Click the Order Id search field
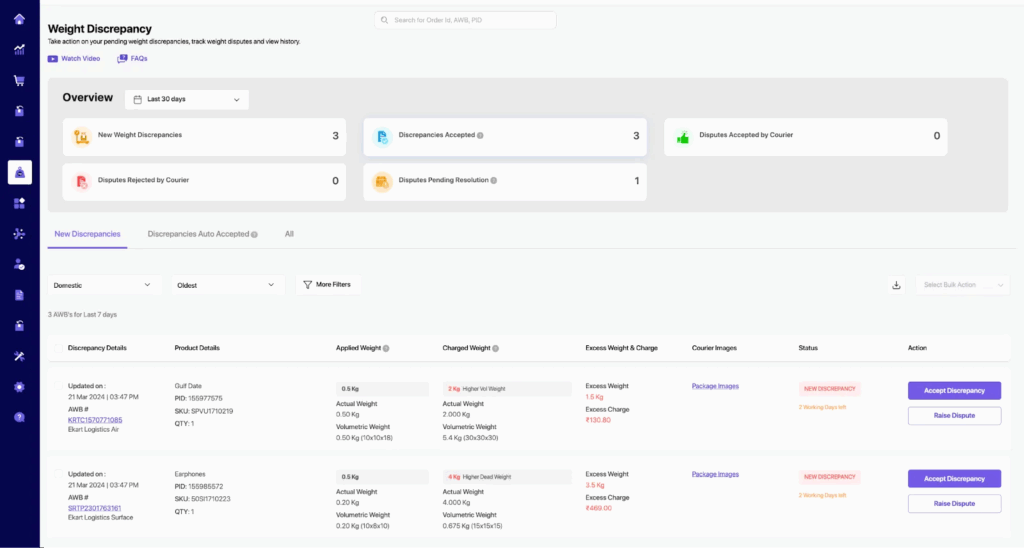This screenshot has height=548, width=1024. [x=465, y=20]
